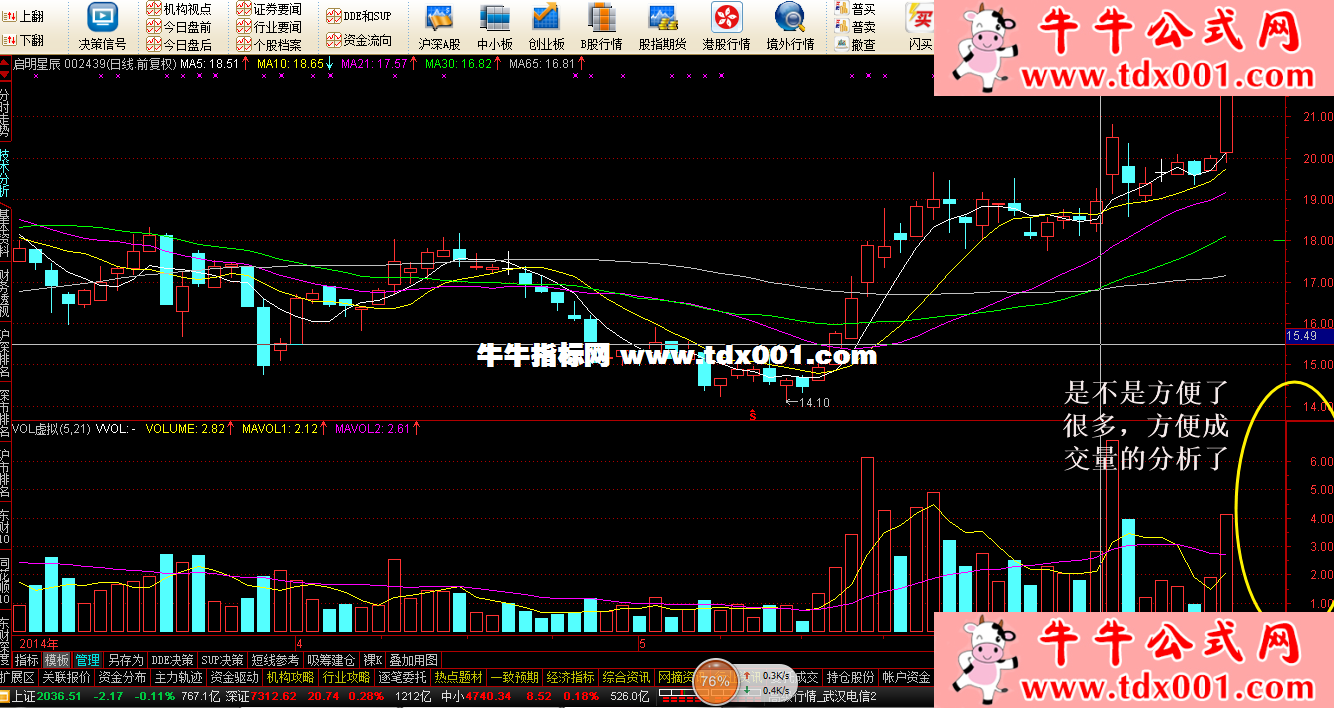Select the 短线参考 template
Image resolution: width=1334 pixels, height=708 pixels.
point(275,660)
